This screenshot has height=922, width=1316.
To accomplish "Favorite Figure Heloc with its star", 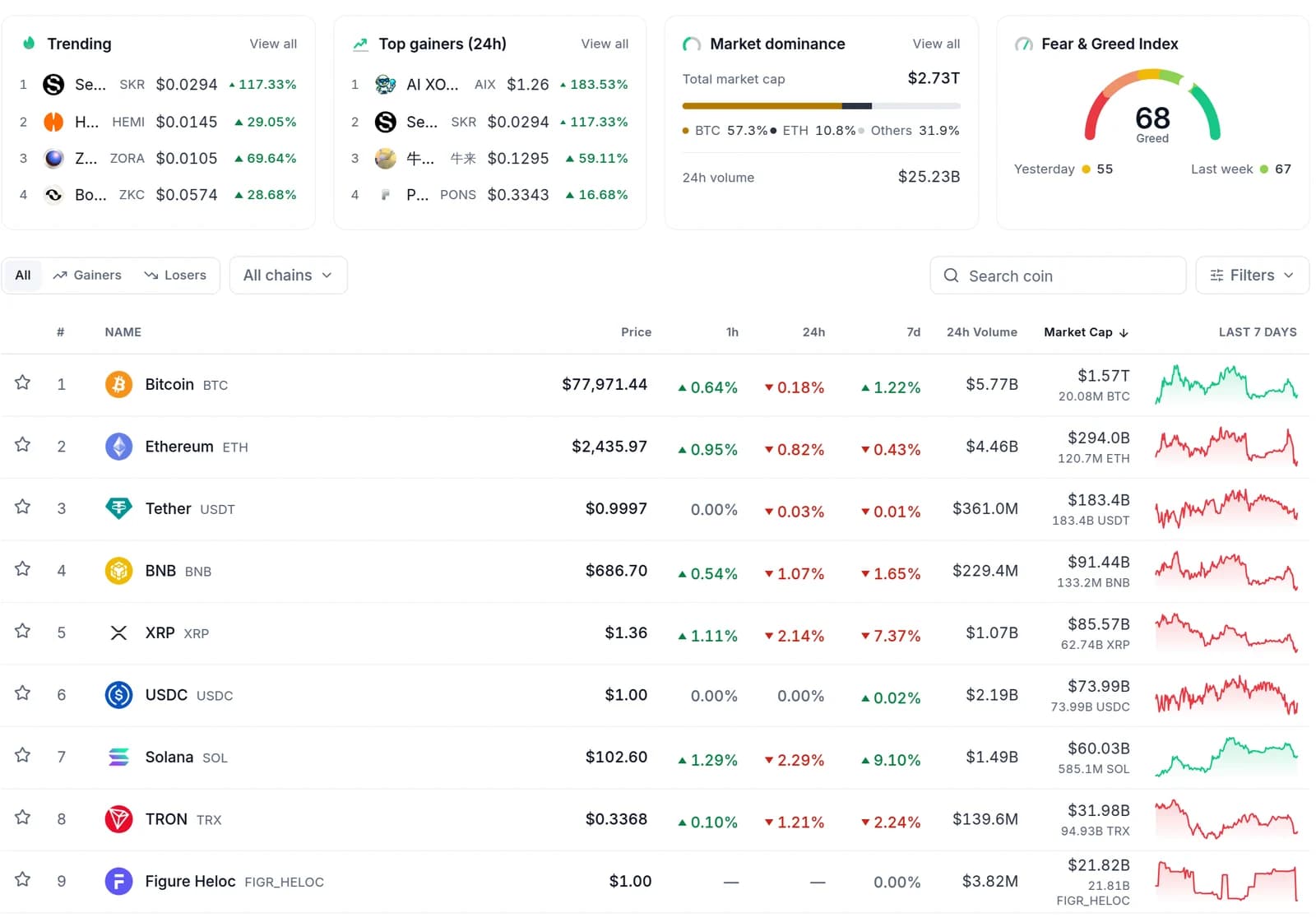I will tap(23, 879).
